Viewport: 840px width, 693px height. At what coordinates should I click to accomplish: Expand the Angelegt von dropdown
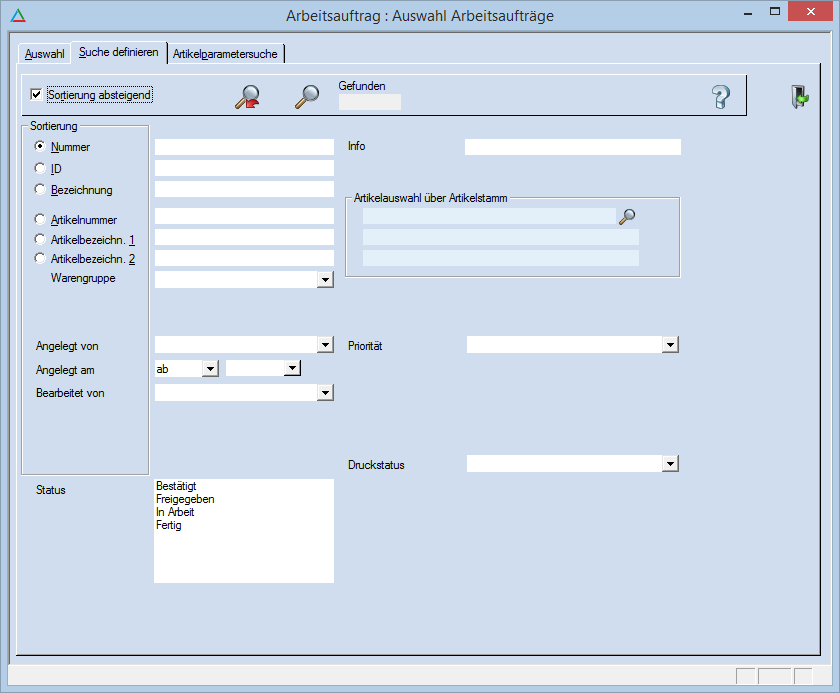pyautogui.click(x=325, y=345)
